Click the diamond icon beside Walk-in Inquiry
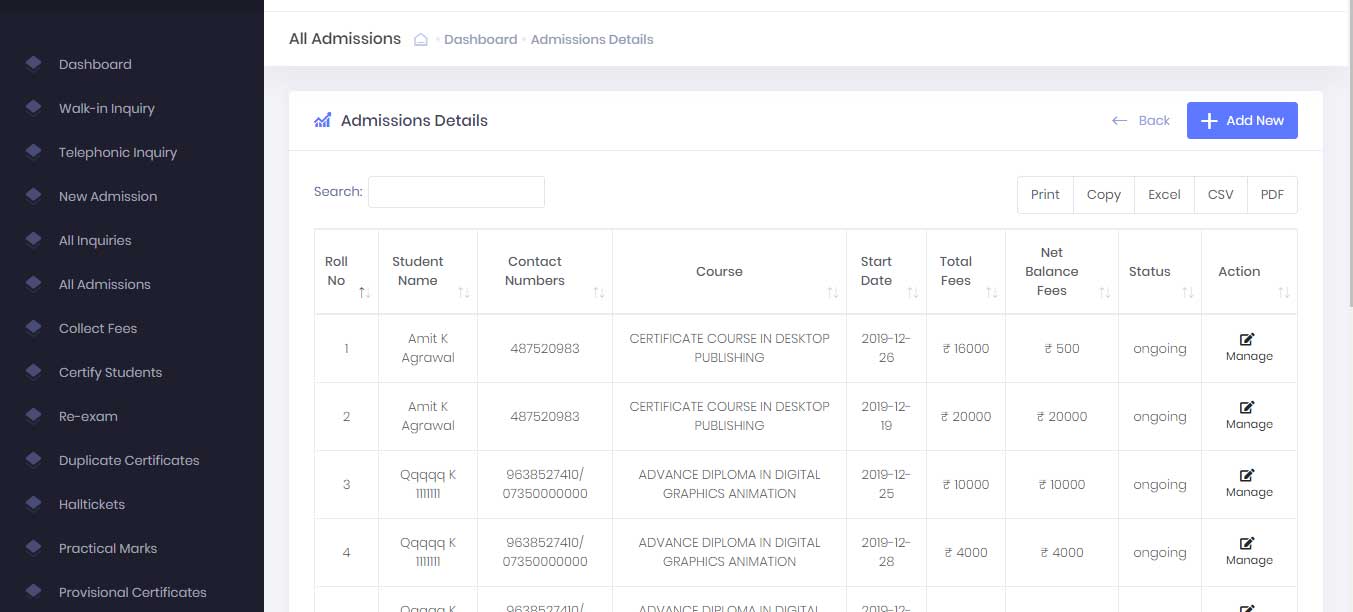Viewport: 1353px width, 612px height. pos(33,108)
